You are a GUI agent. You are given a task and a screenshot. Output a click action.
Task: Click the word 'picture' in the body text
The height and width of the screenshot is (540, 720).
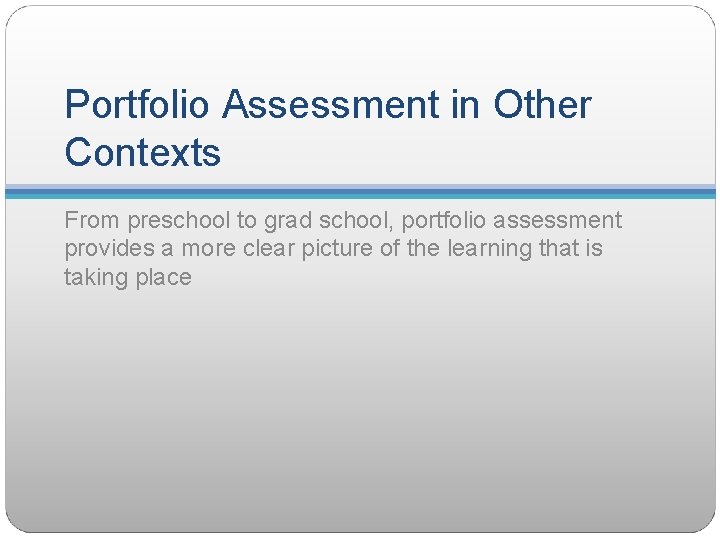point(337,248)
